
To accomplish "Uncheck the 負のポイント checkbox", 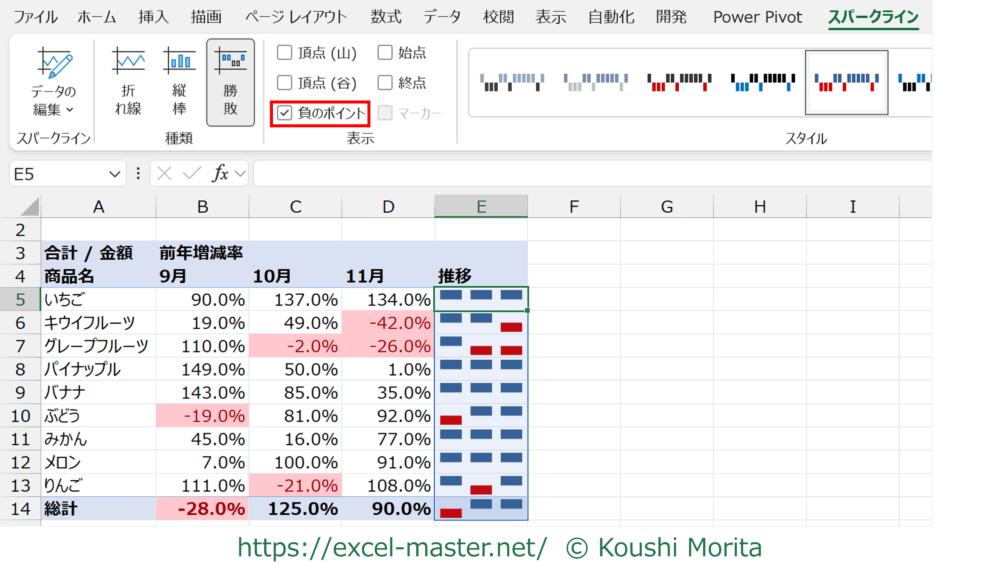I will 285,113.
